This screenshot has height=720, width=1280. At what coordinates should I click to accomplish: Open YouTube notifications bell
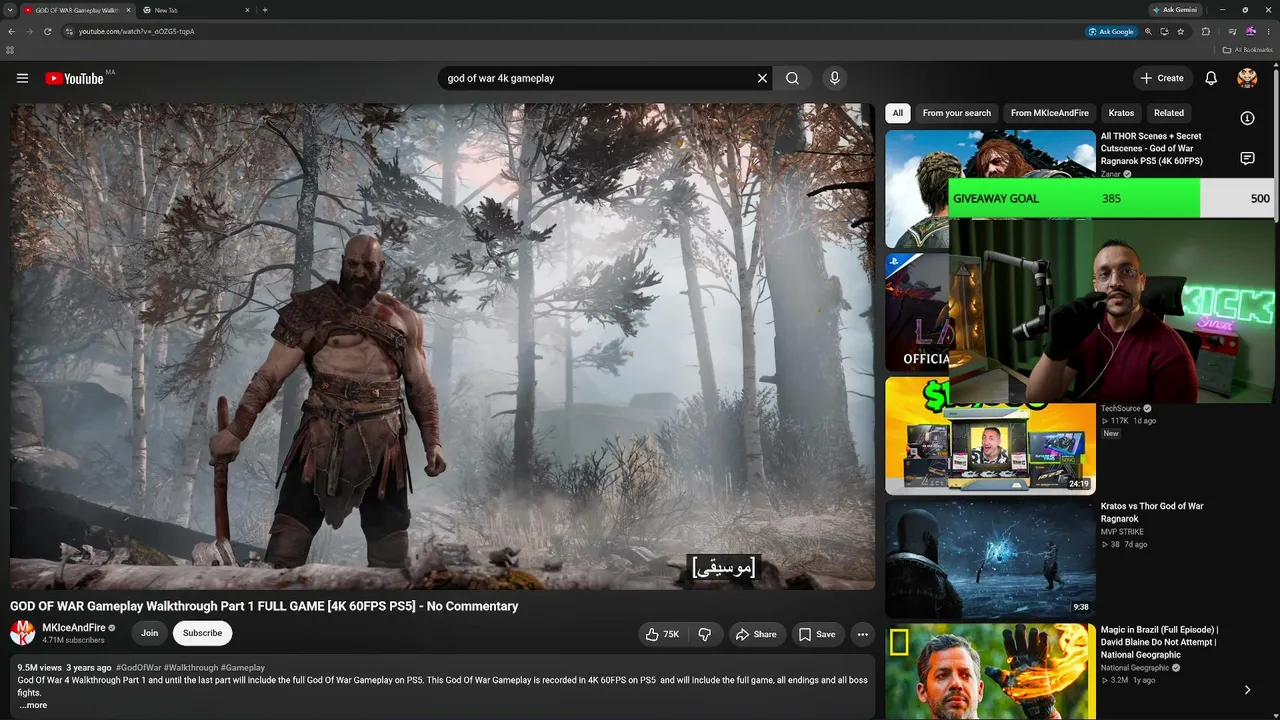click(1211, 78)
